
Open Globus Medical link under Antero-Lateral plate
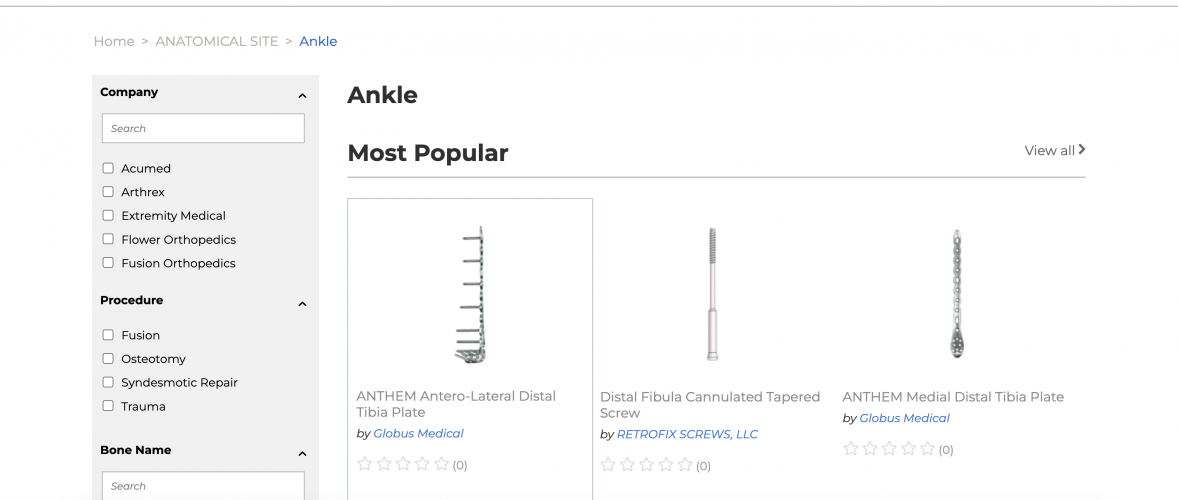pyautogui.click(x=418, y=434)
